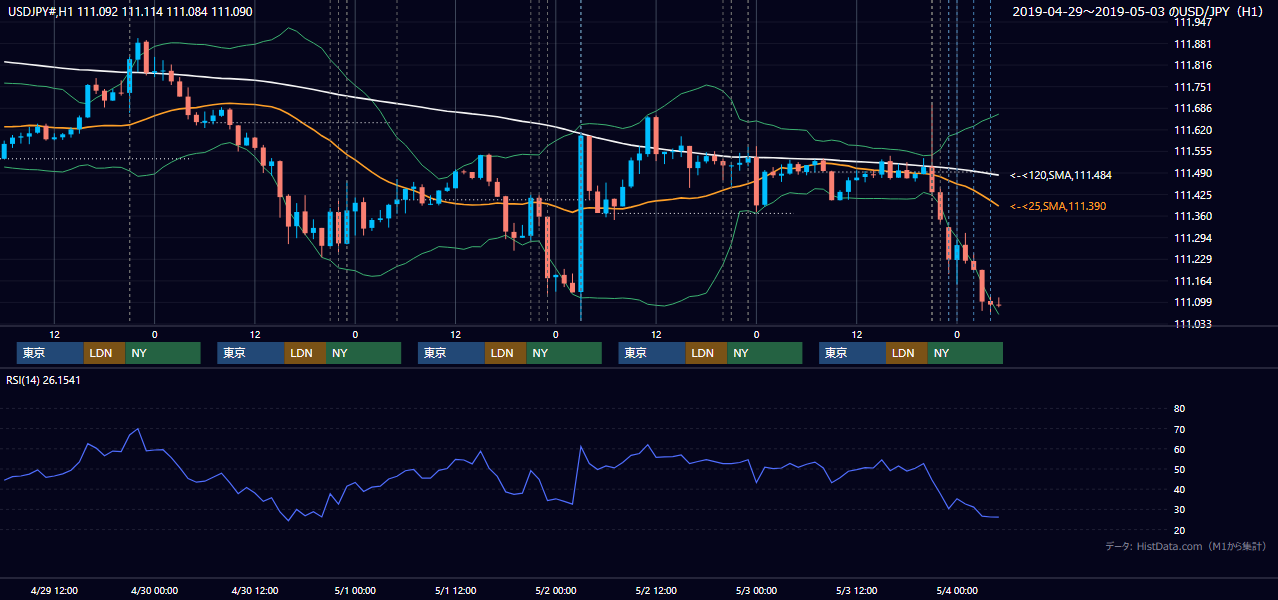Click time axis label 5/2 00:00

[555, 590]
